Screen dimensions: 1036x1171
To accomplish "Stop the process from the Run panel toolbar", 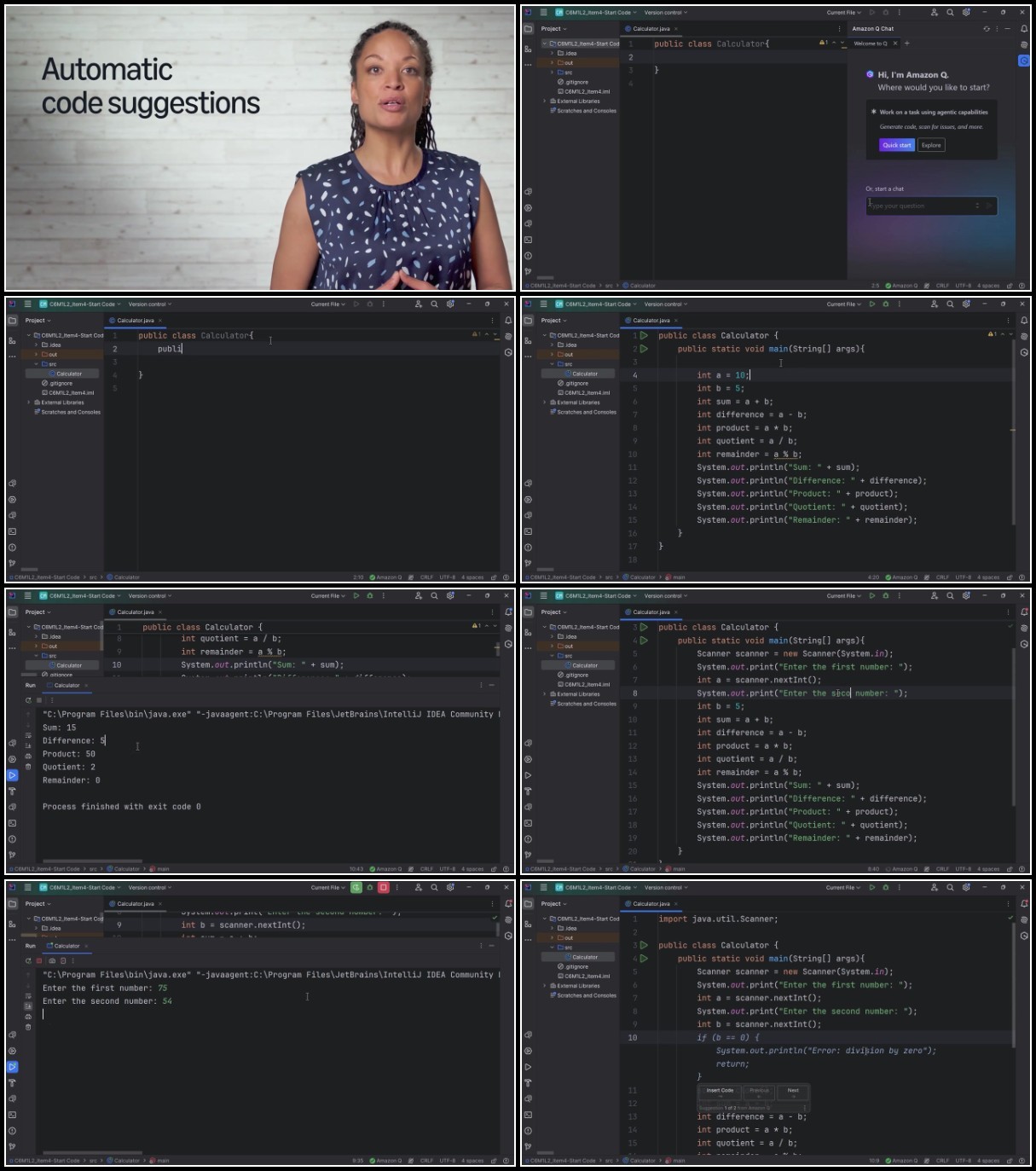I will (x=39, y=961).
